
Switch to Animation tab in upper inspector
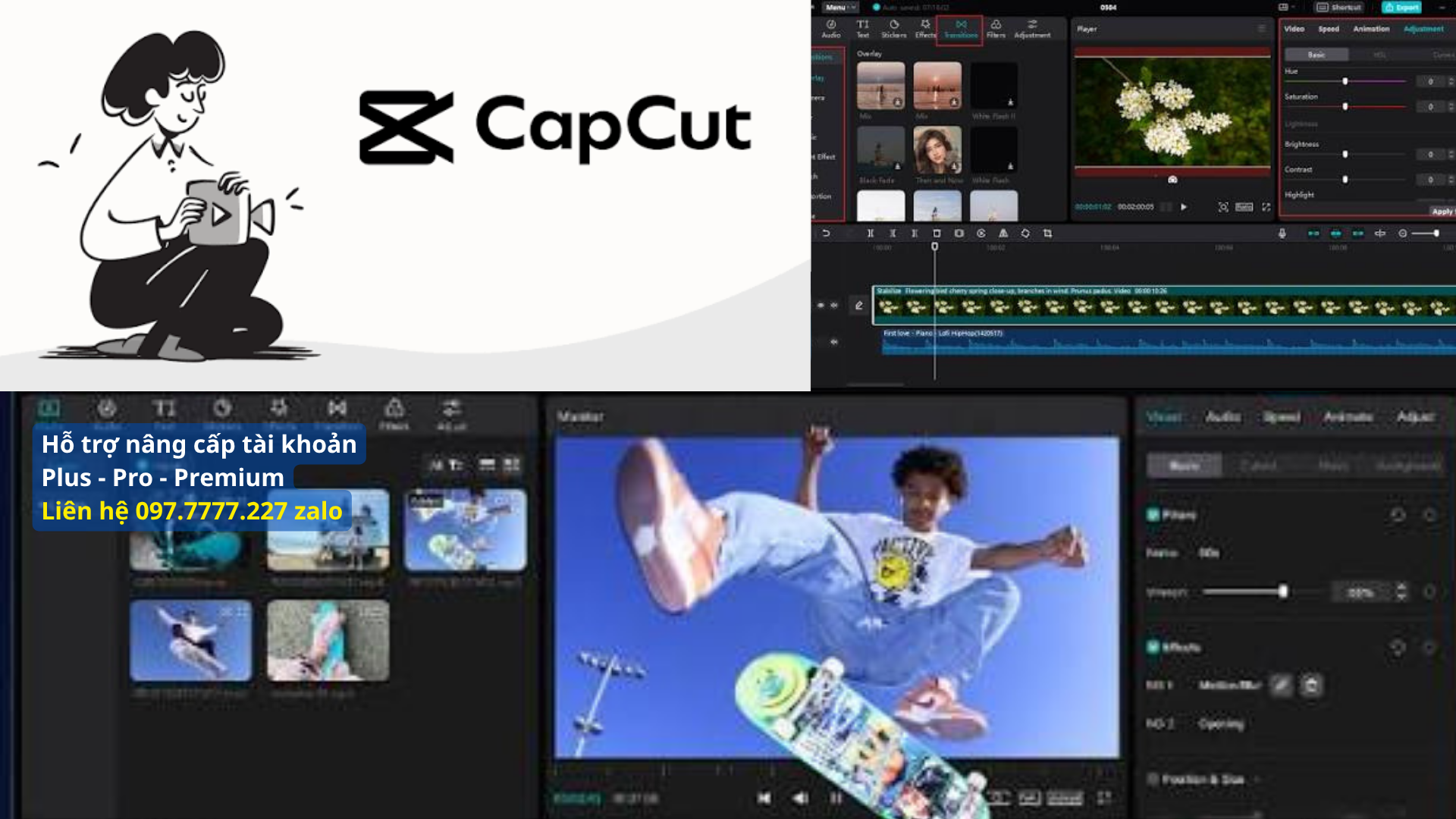1371,29
